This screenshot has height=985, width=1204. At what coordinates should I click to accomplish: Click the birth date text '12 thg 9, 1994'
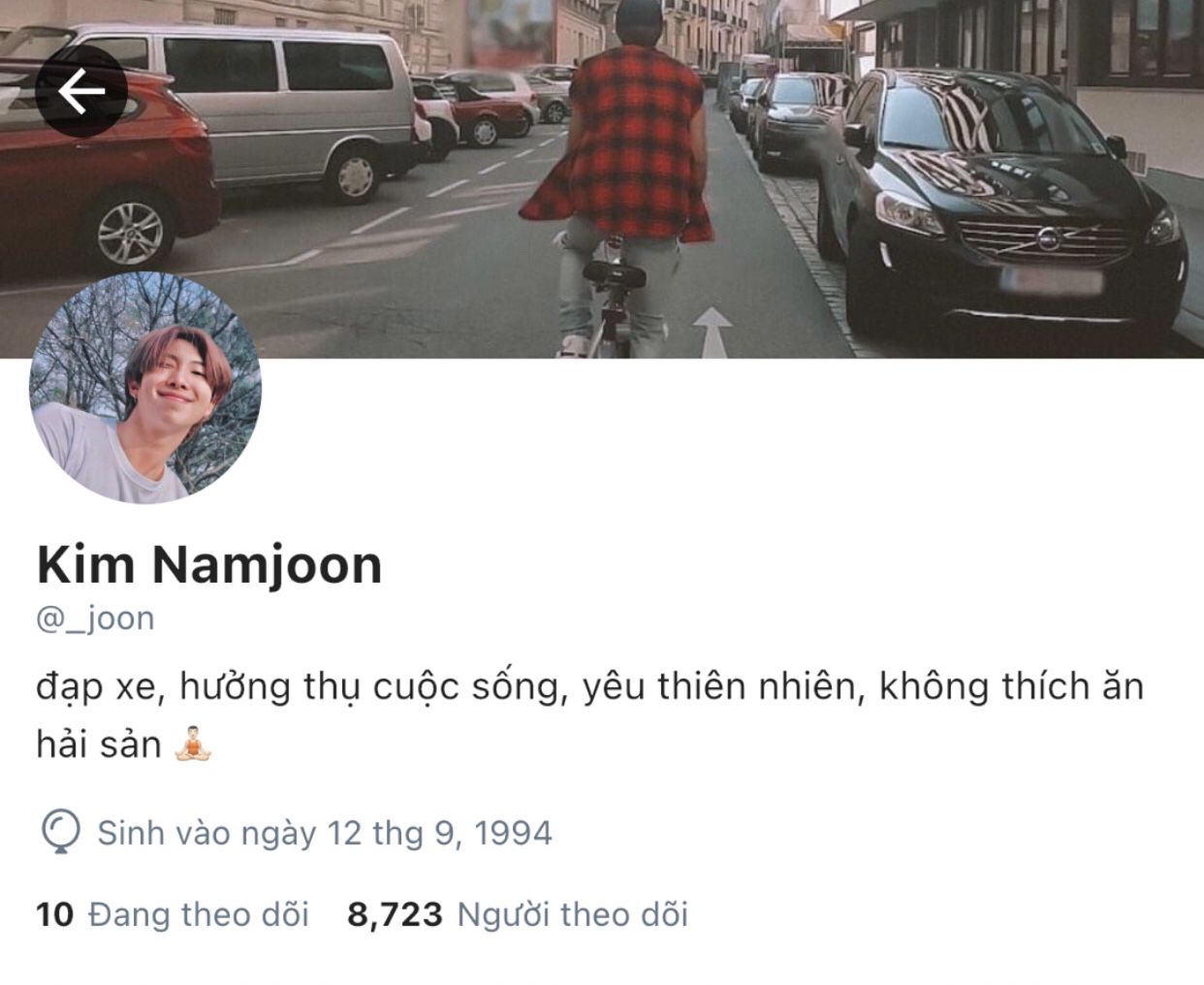(440, 833)
